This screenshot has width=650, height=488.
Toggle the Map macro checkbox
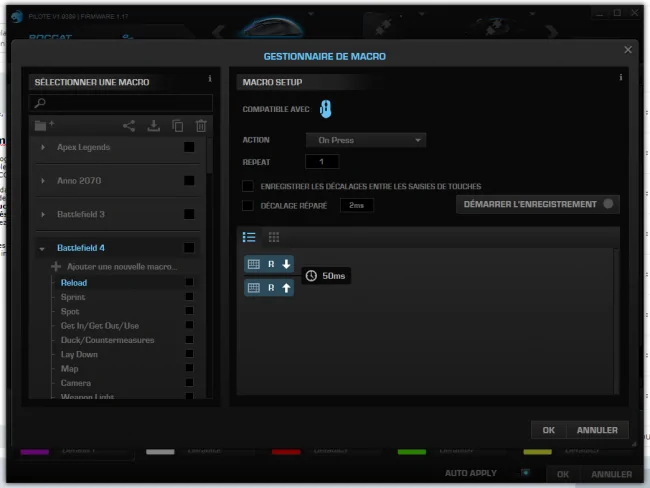[x=189, y=368]
